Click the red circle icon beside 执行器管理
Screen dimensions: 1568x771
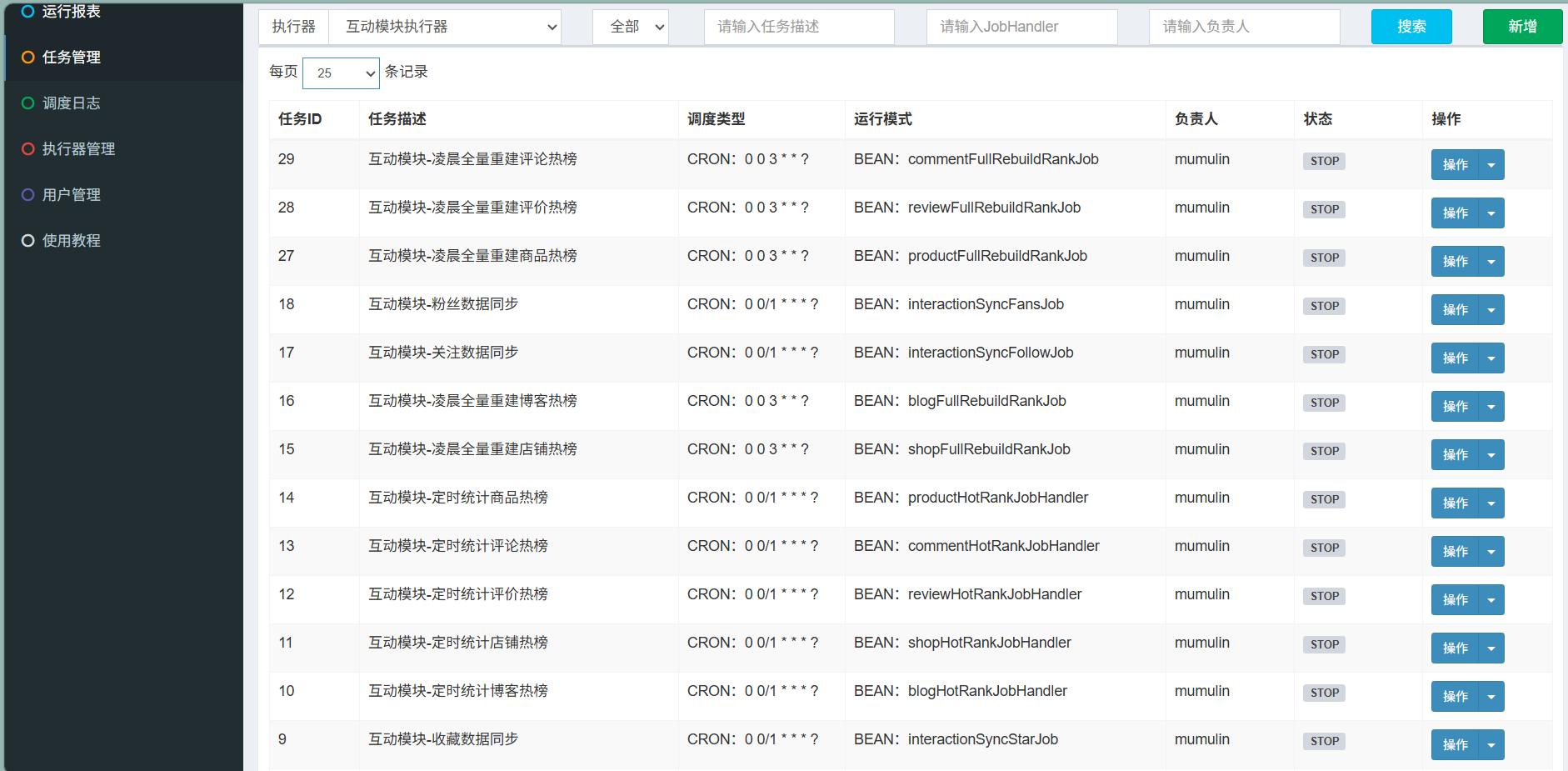28,149
